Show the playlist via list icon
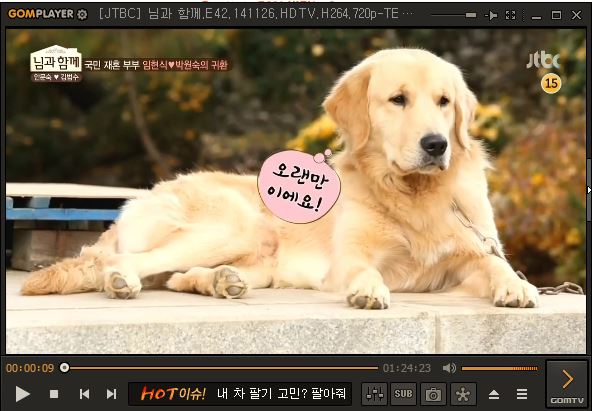592x411 pixels. (522, 394)
